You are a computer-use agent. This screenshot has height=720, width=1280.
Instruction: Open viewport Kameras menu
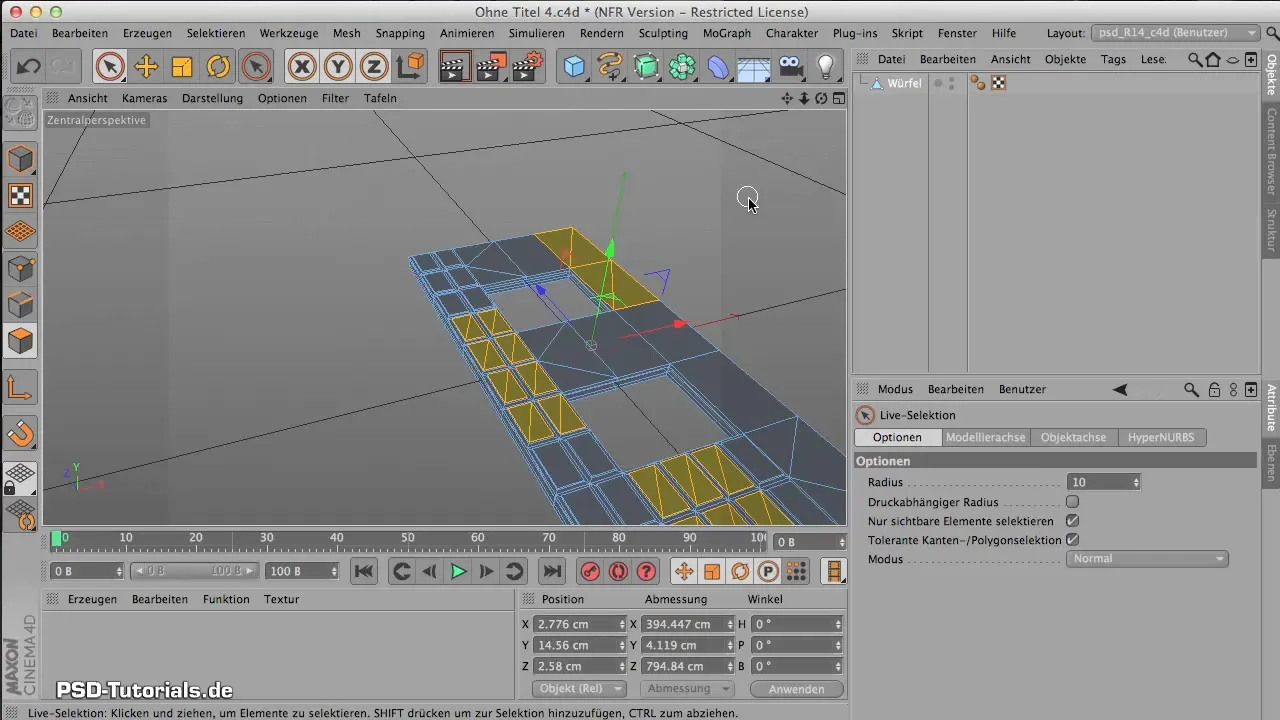(x=145, y=98)
